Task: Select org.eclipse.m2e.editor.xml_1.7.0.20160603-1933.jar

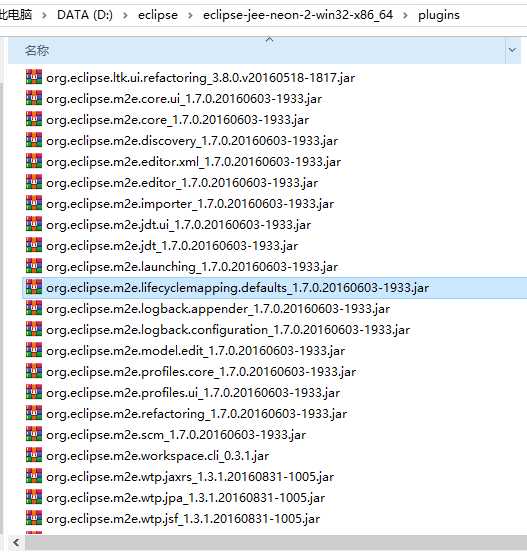Action: click(x=194, y=162)
